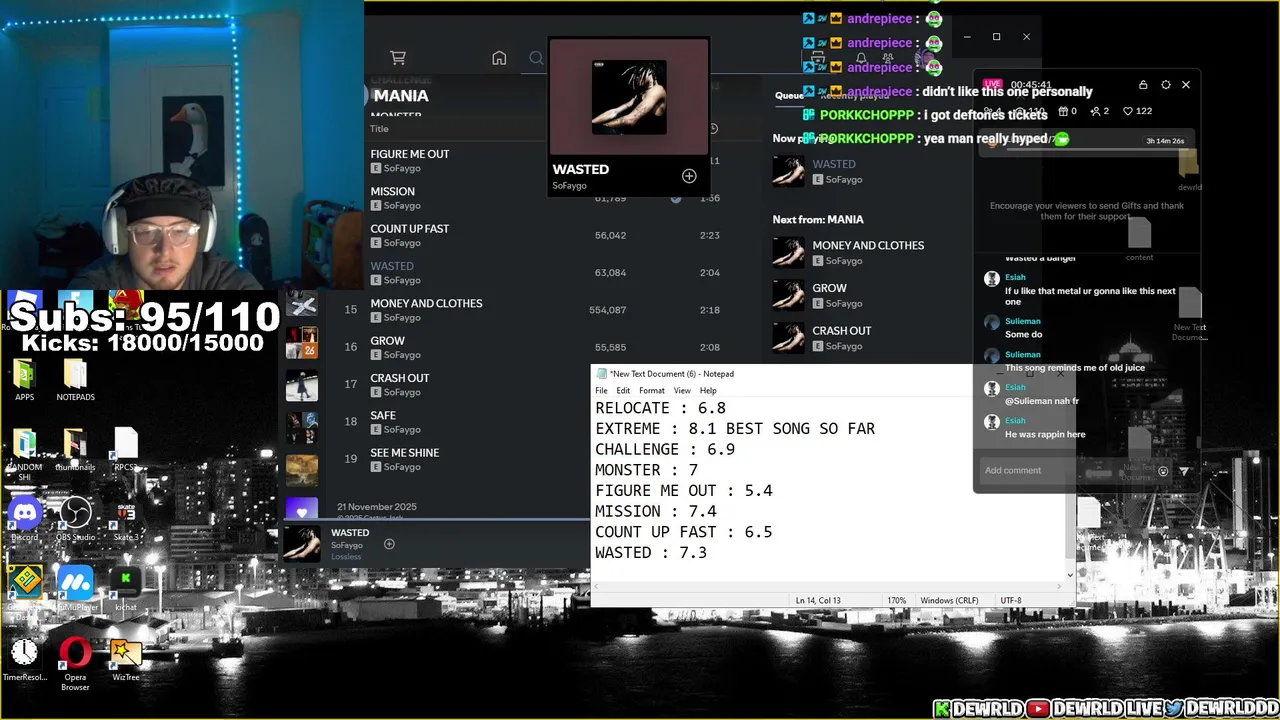Click album thumbnail in bottom player bar
1280x720 pixels.
click(x=302, y=544)
